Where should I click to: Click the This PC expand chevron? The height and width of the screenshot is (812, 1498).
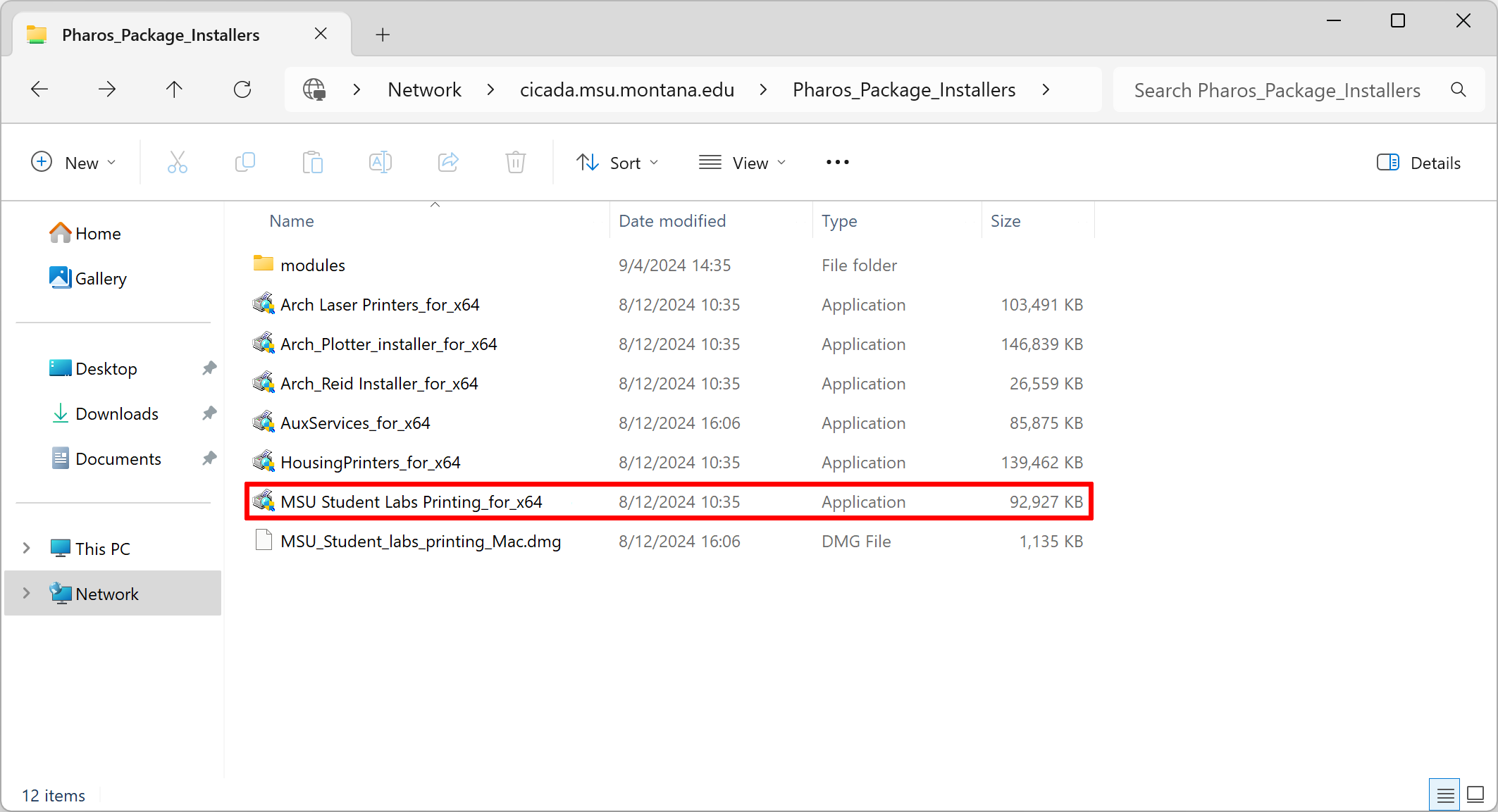click(27, 548)
